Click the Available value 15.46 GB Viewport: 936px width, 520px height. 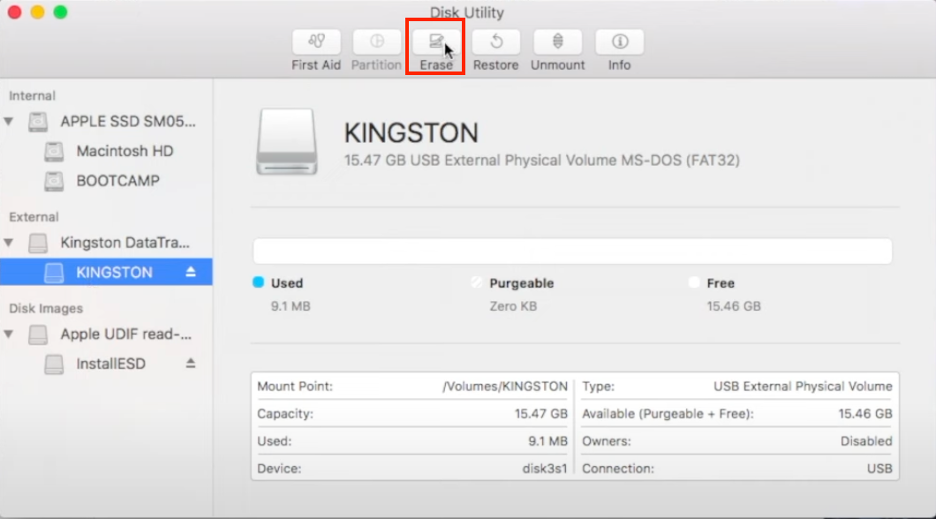click(865, 414)
